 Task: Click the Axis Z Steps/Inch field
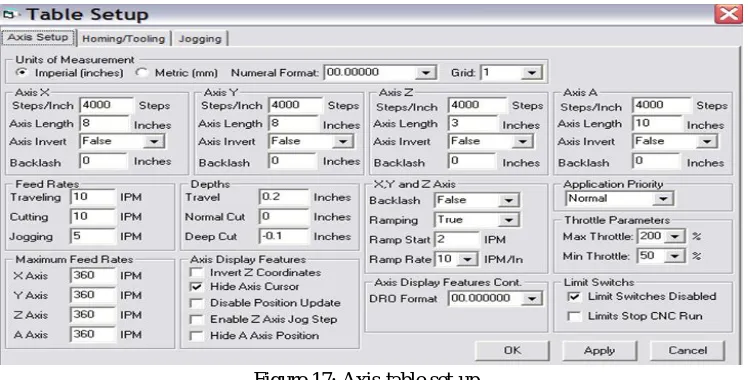point(477,105)
